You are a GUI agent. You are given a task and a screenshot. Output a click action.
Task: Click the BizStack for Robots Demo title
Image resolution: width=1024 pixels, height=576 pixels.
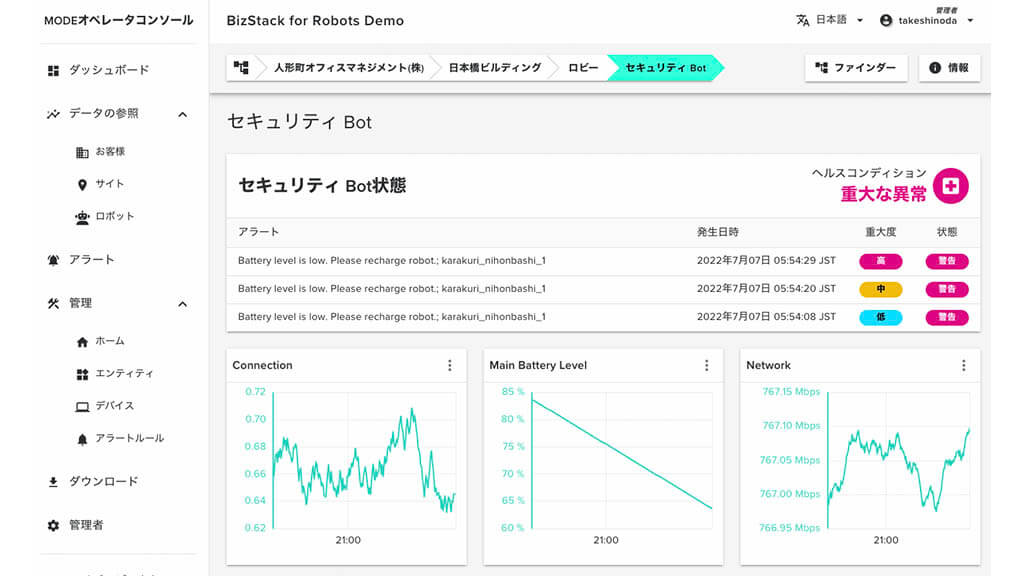315,20
